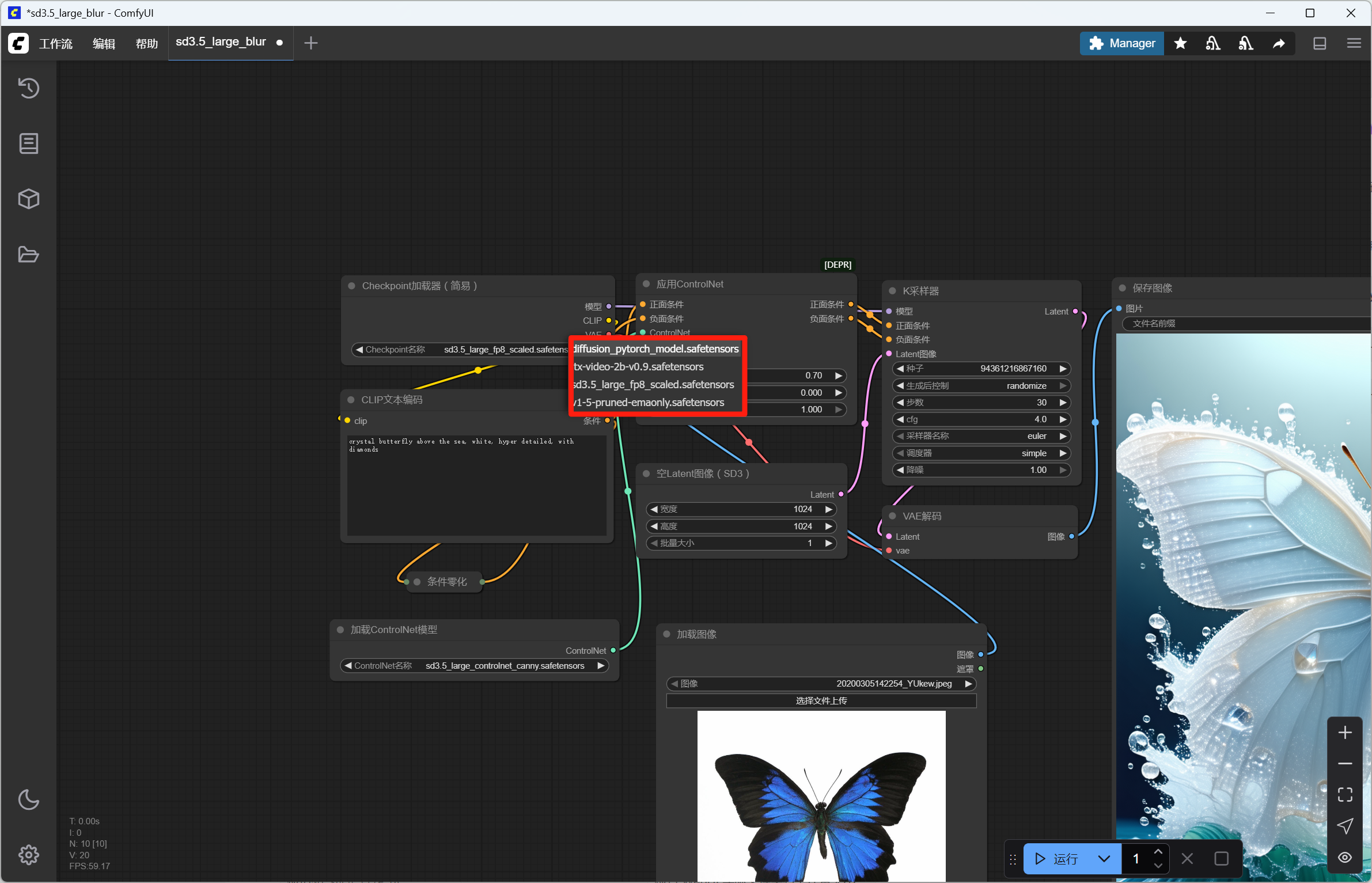
Task: Decrease cfg value with left arrow
Action: (x=900, y=419)
